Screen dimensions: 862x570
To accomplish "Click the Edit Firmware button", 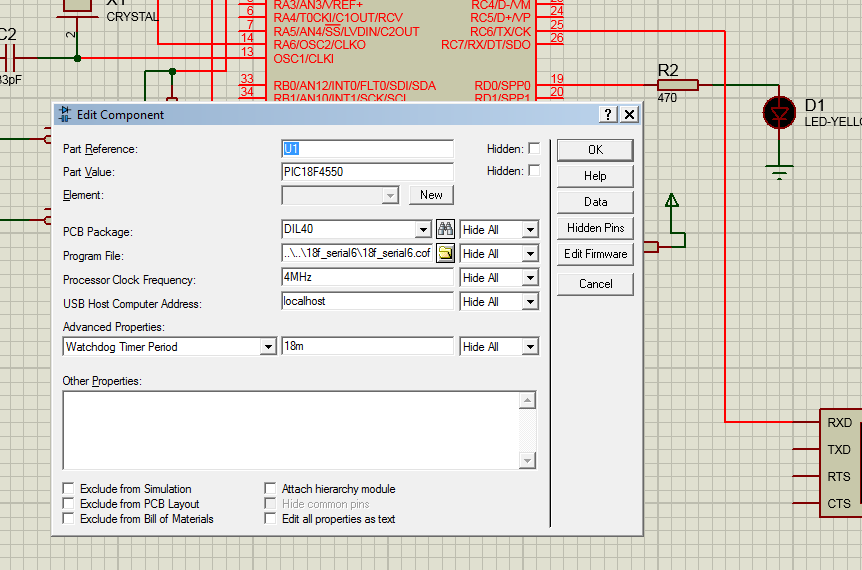I will [595, 254].
